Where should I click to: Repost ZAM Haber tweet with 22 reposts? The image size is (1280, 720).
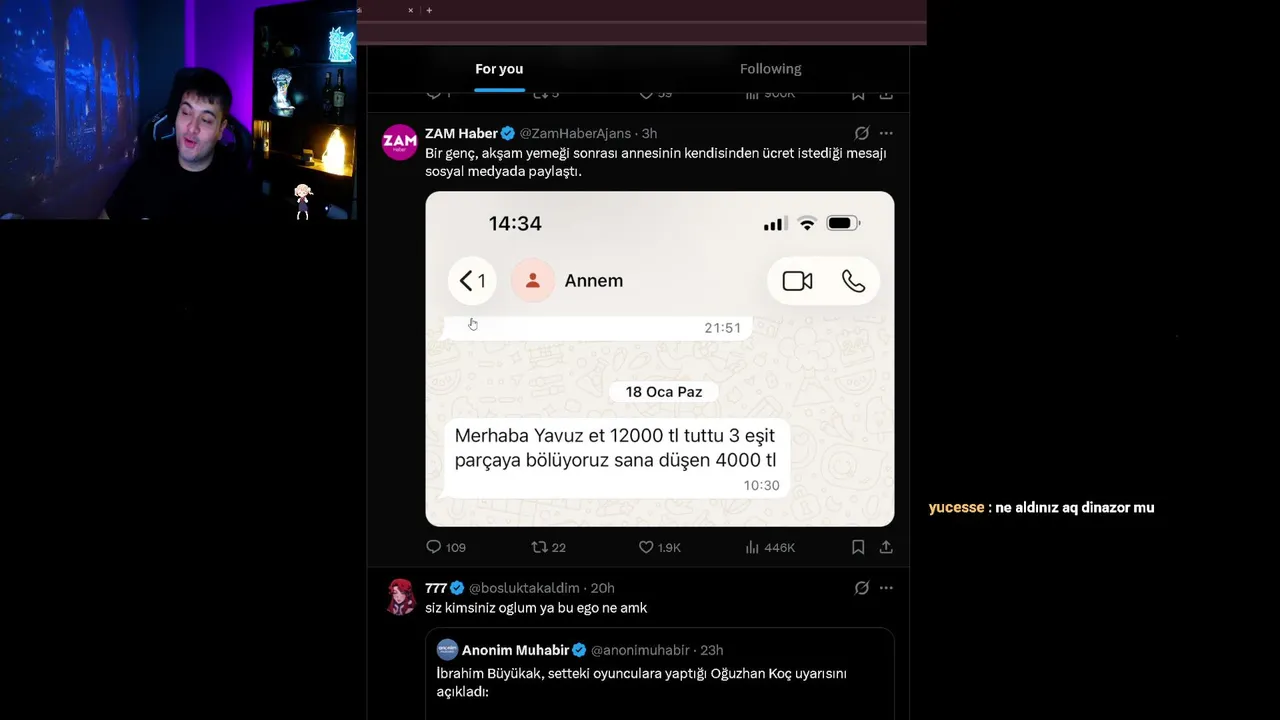[548, 547]
